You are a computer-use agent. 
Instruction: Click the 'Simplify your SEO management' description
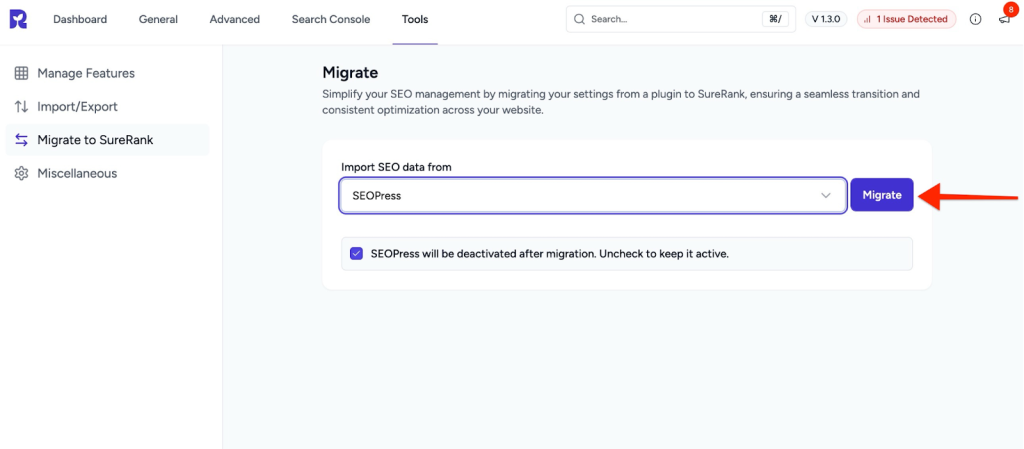click(621, 102)
